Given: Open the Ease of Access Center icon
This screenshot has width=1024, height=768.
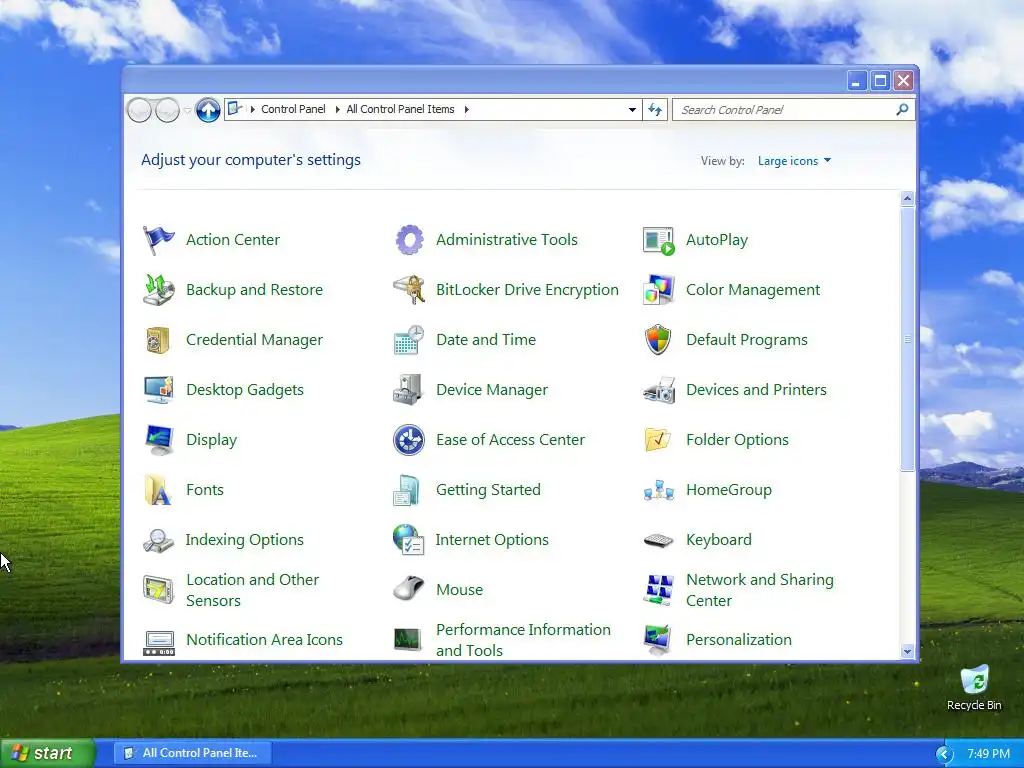Looking at the screenshot, I should 409,440.
